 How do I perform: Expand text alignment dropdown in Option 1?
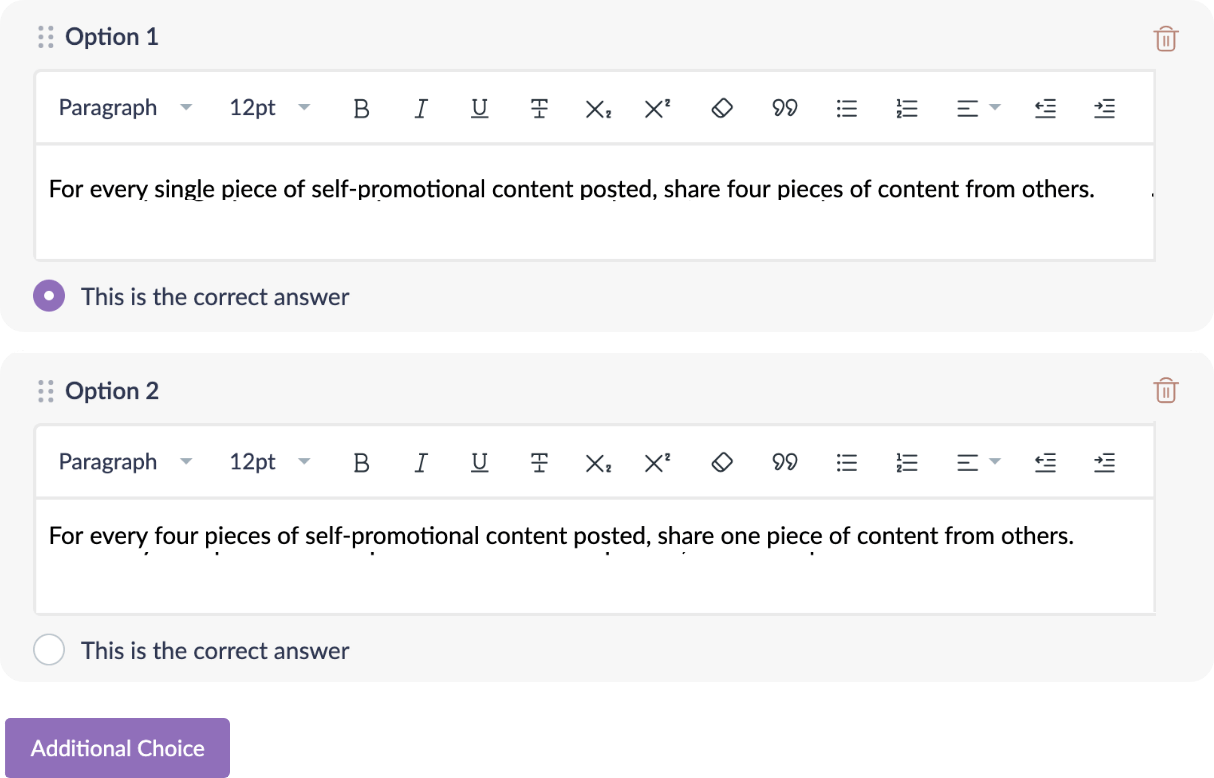978,108
